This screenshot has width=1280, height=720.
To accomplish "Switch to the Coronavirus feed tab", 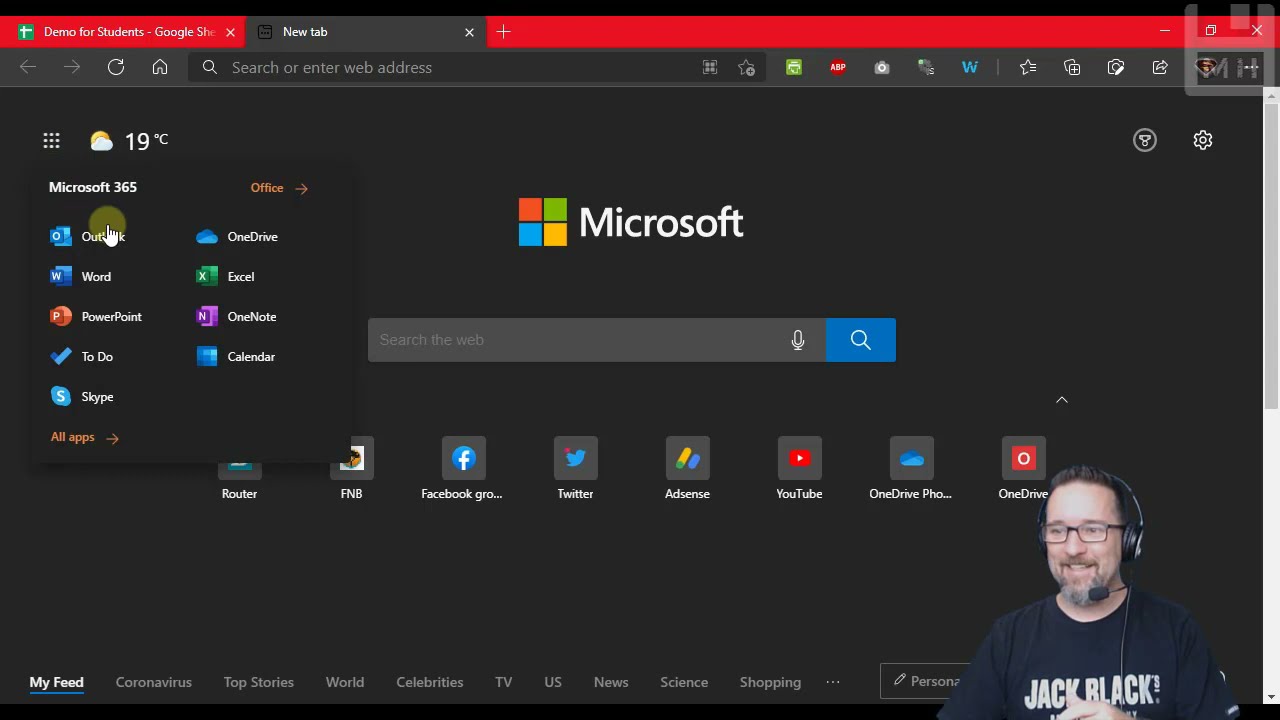I will [153, 682].
